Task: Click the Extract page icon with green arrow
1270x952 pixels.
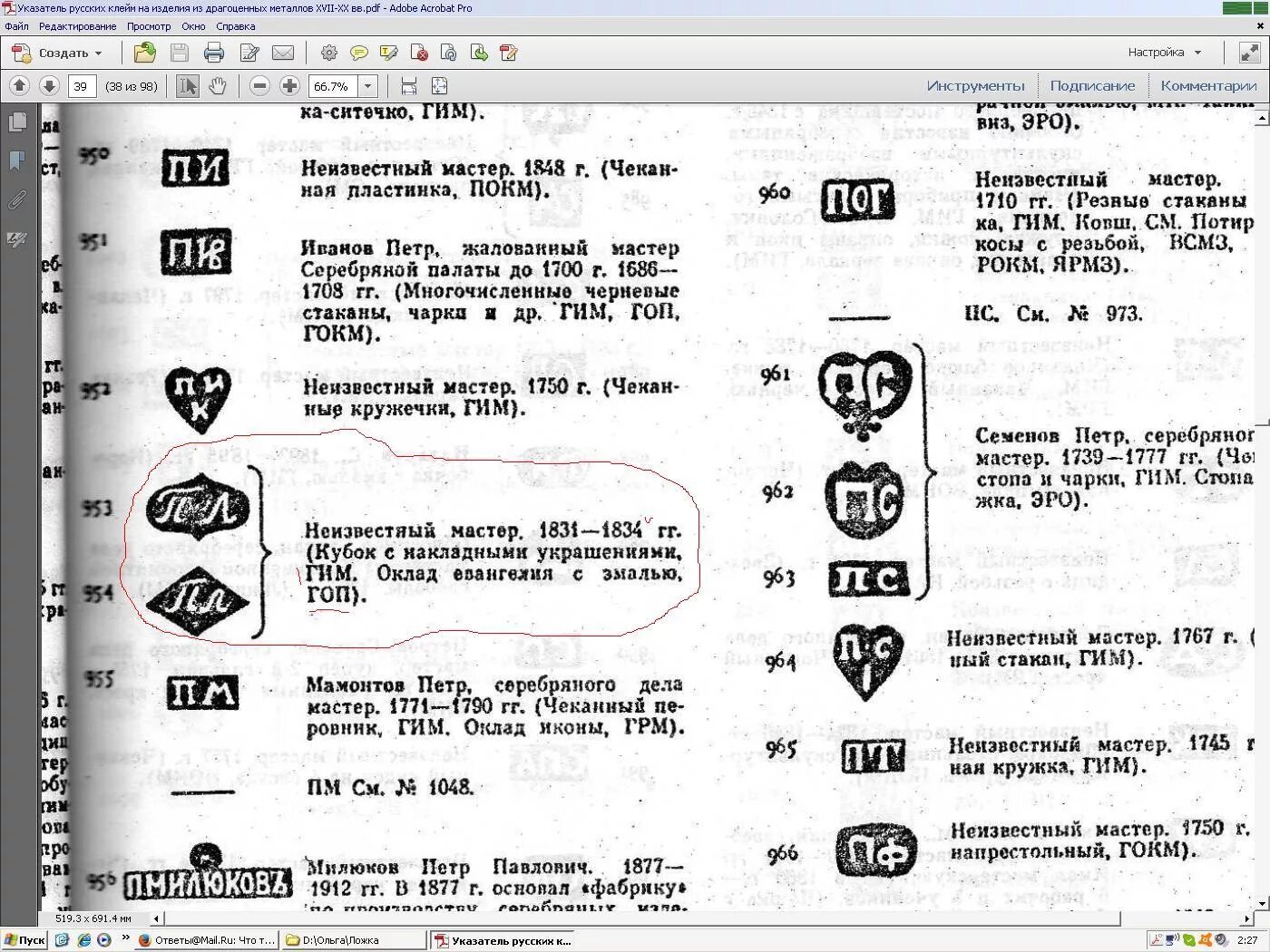Action: [x=479, y=53]
